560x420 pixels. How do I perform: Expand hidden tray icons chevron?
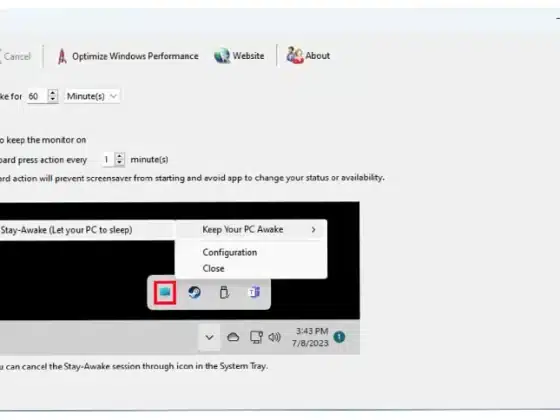(210, 337)
